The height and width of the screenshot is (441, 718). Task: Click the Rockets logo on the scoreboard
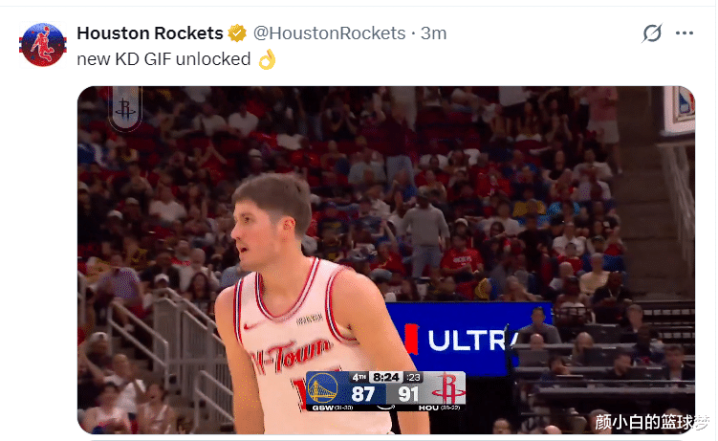448,390
